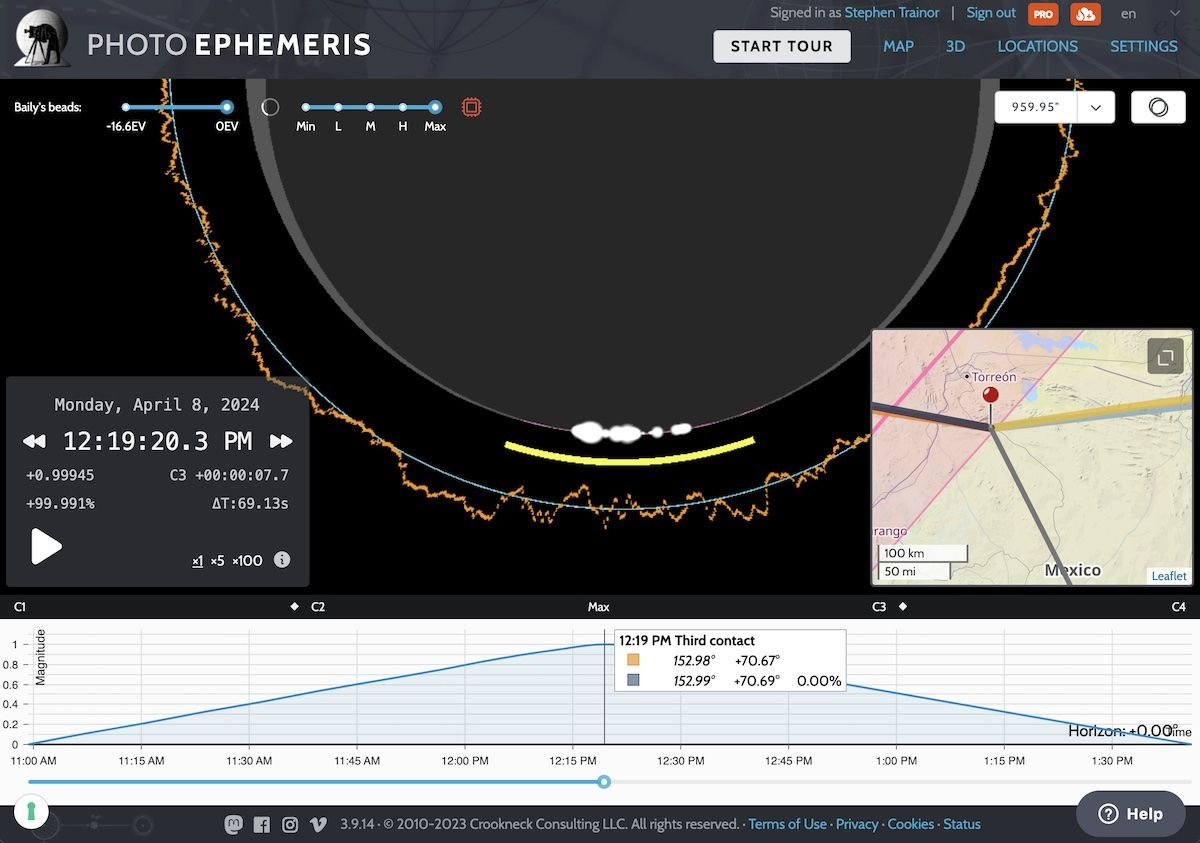
Task: Click the red GPU chip icon
Action: click(472, 107)
